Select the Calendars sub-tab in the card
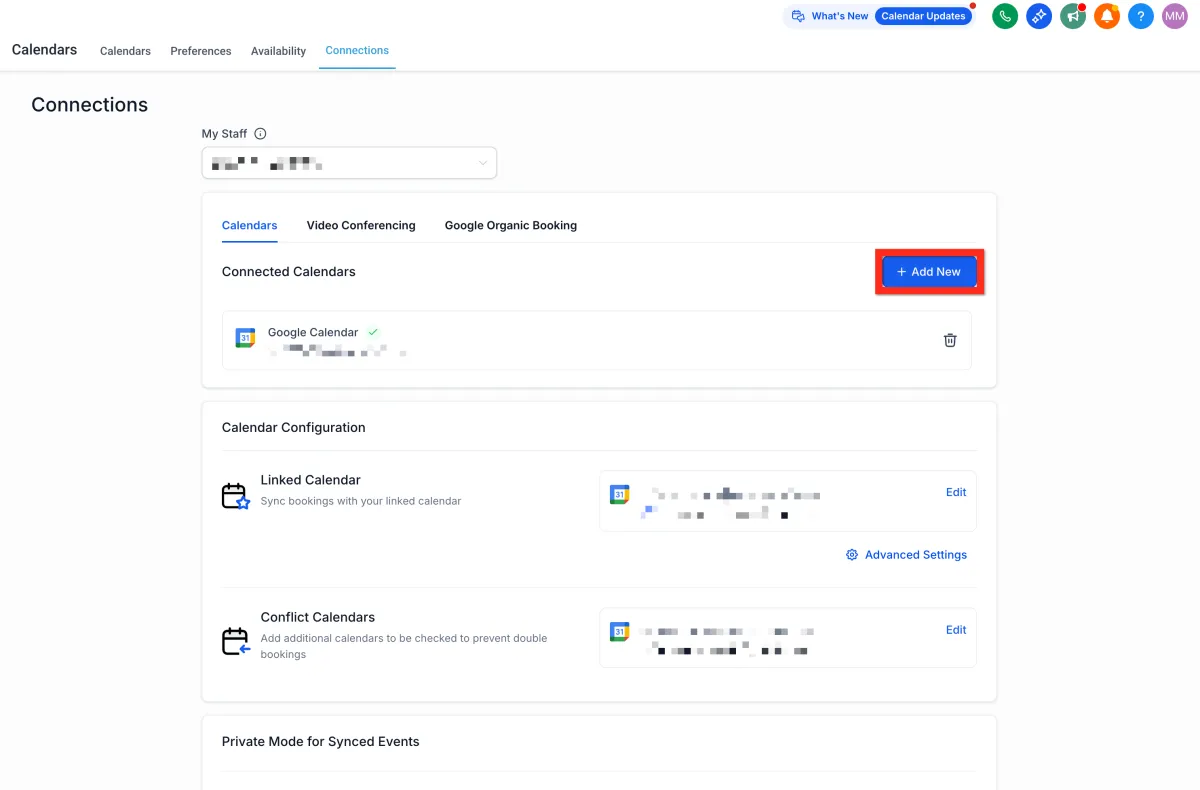The image size is (1200, 790). (x=249, y=226)
